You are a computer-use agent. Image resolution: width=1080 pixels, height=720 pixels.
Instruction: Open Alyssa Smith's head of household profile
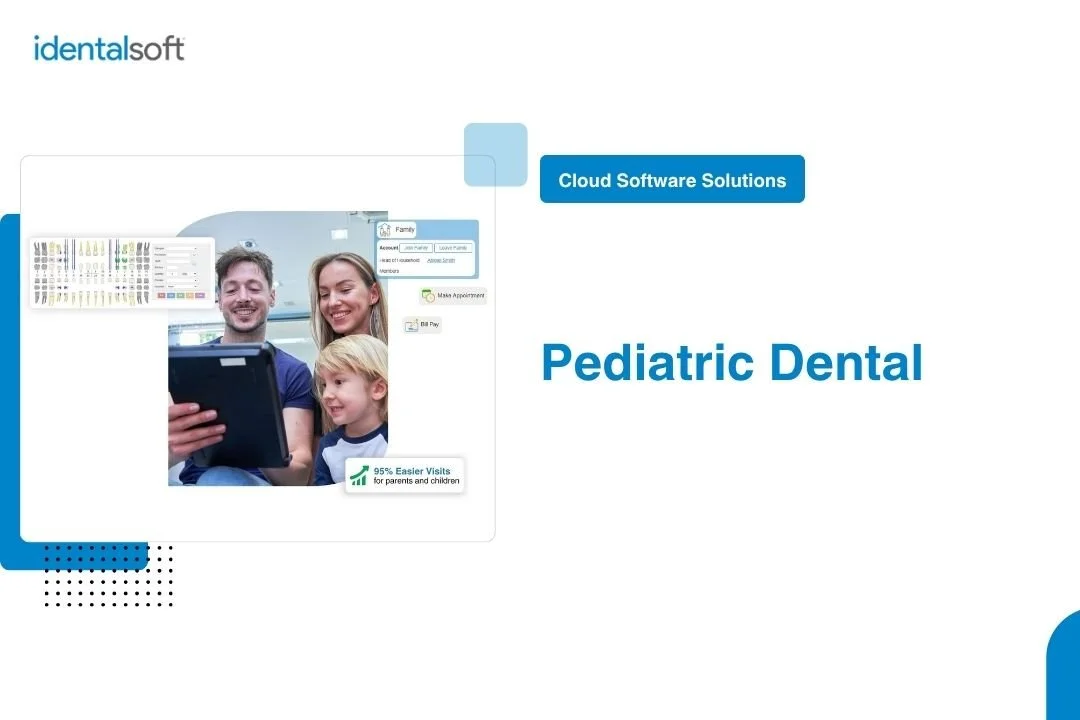pyautogui.click(x=441, y=260)
